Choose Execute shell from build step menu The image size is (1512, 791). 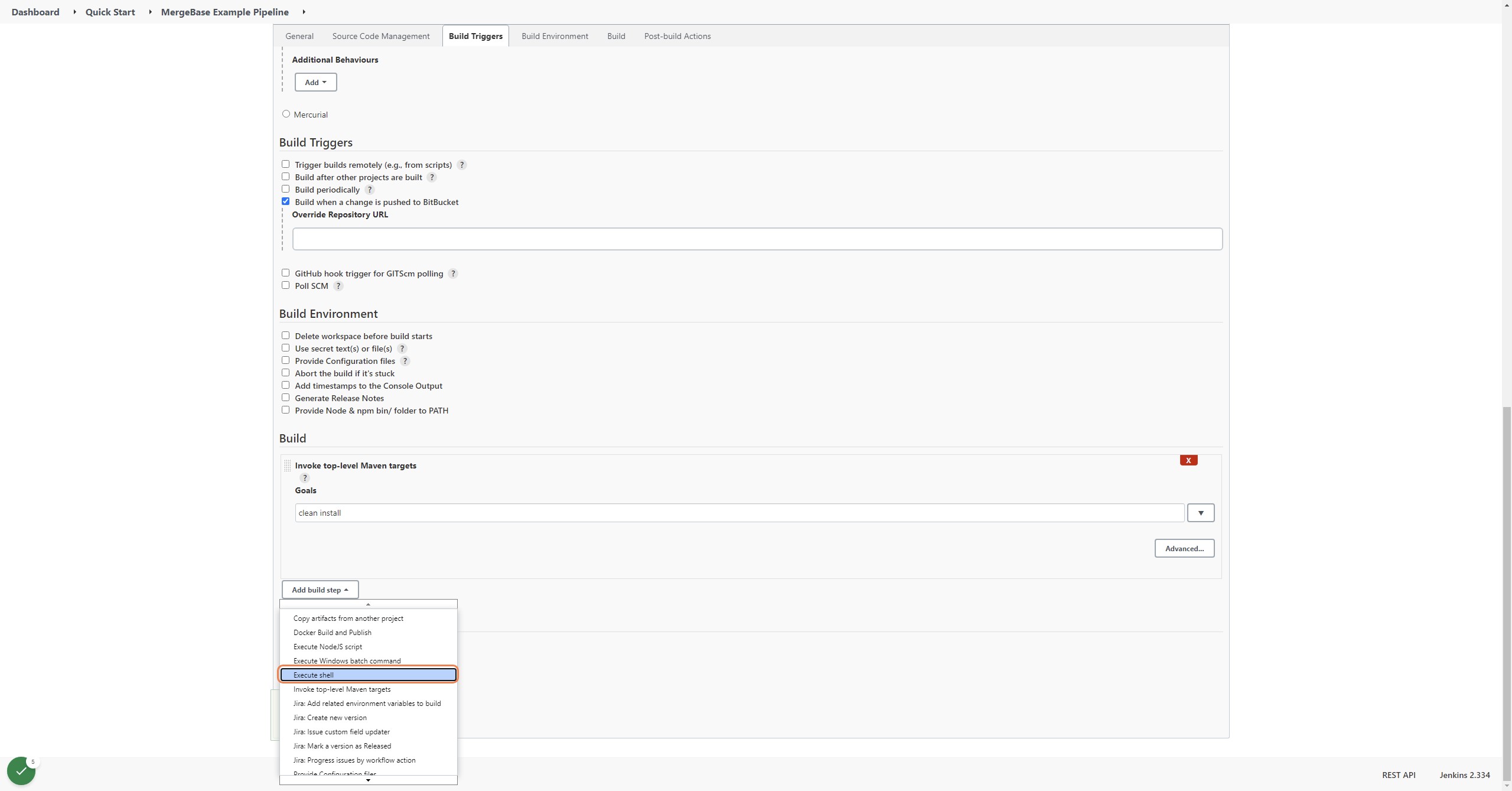369,675
